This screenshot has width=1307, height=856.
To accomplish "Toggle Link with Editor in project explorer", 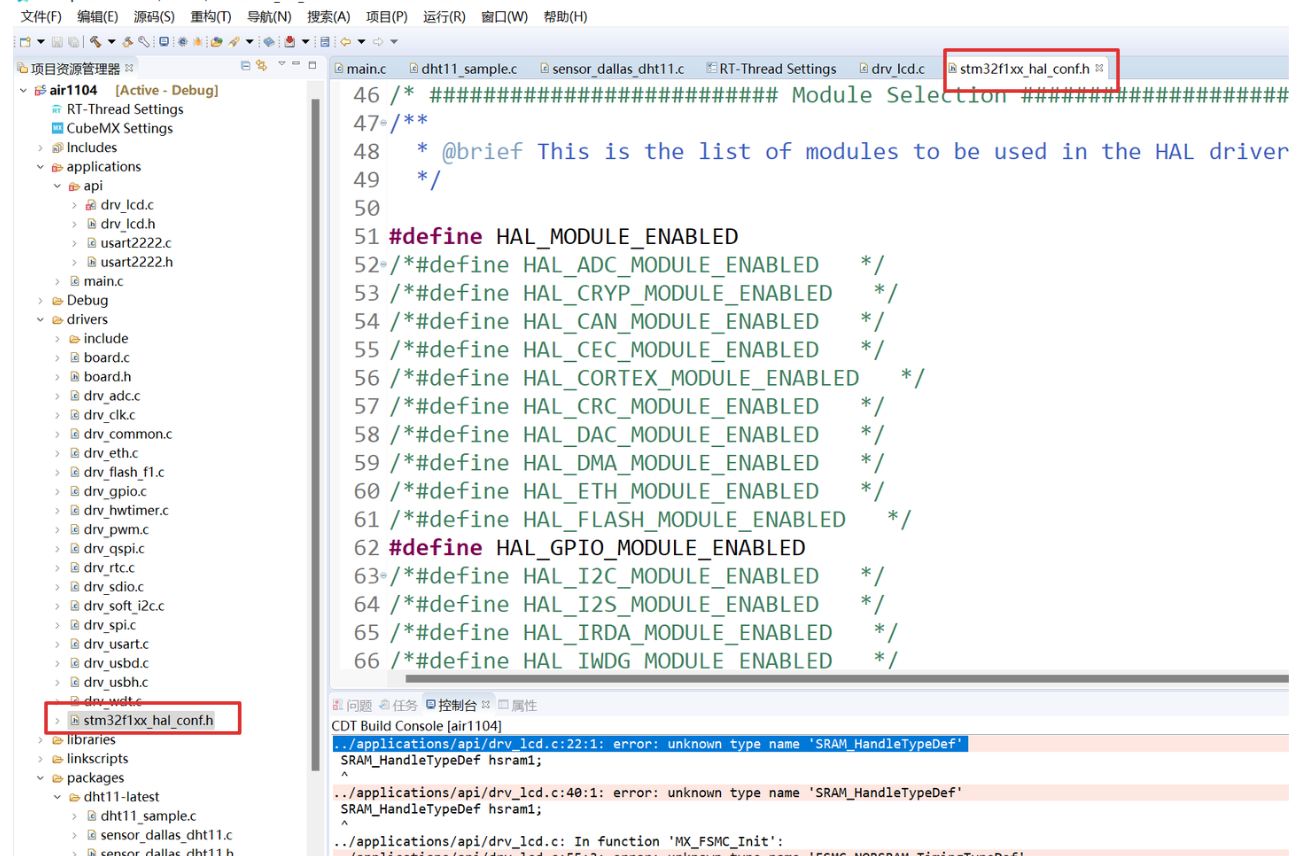I will (x=262, y=65).
